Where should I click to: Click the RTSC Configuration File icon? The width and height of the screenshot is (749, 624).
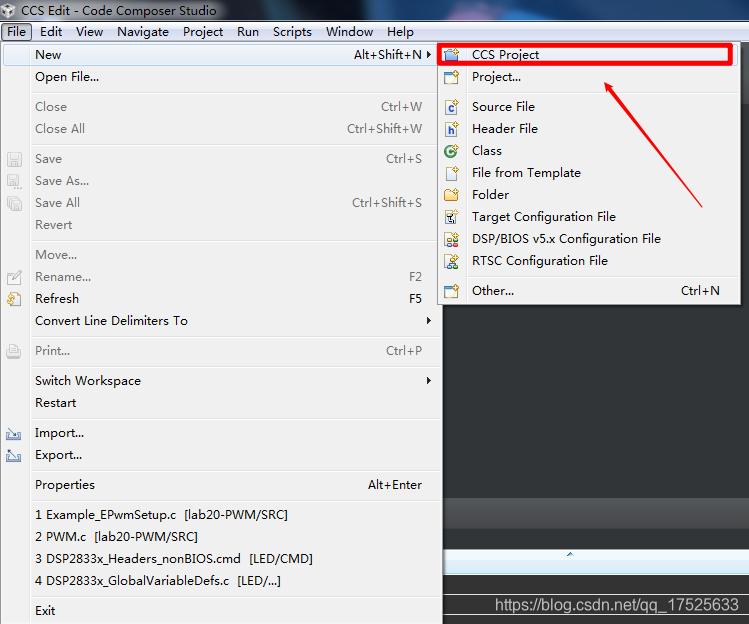point(451,261)
